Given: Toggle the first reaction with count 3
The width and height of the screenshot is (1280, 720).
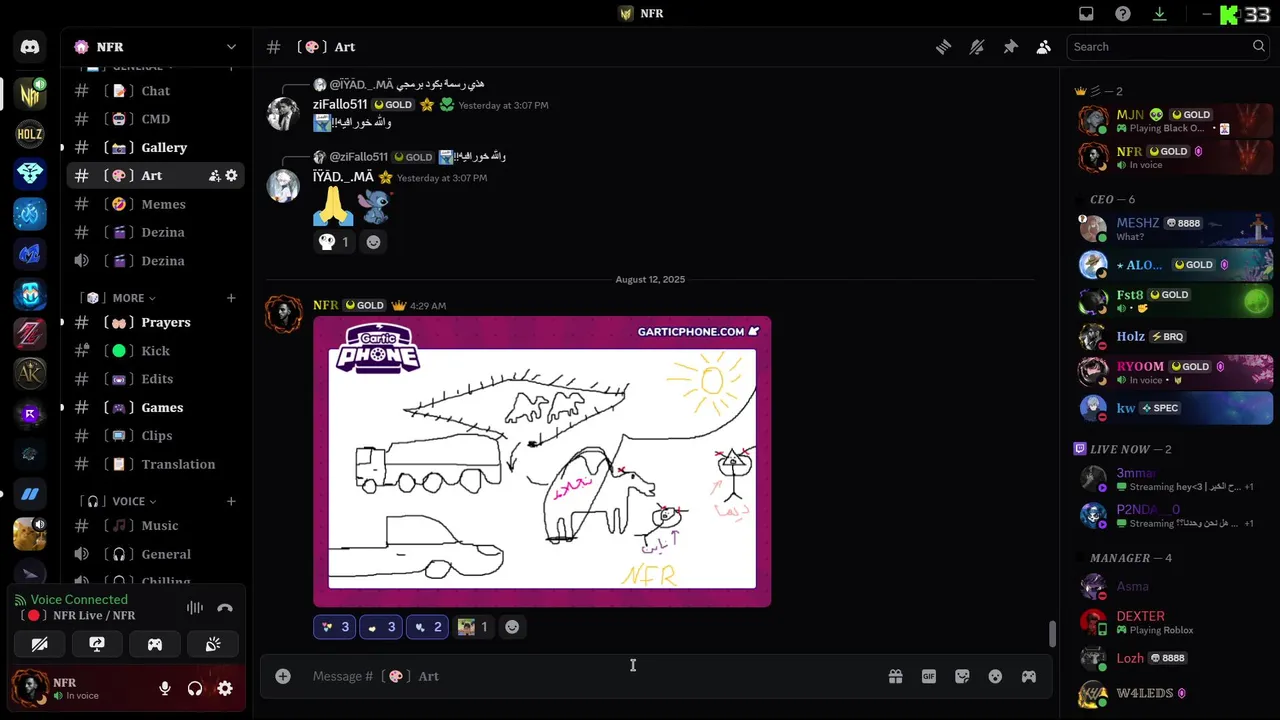Looking at the screenshot, I should click(x=334, y=627).
